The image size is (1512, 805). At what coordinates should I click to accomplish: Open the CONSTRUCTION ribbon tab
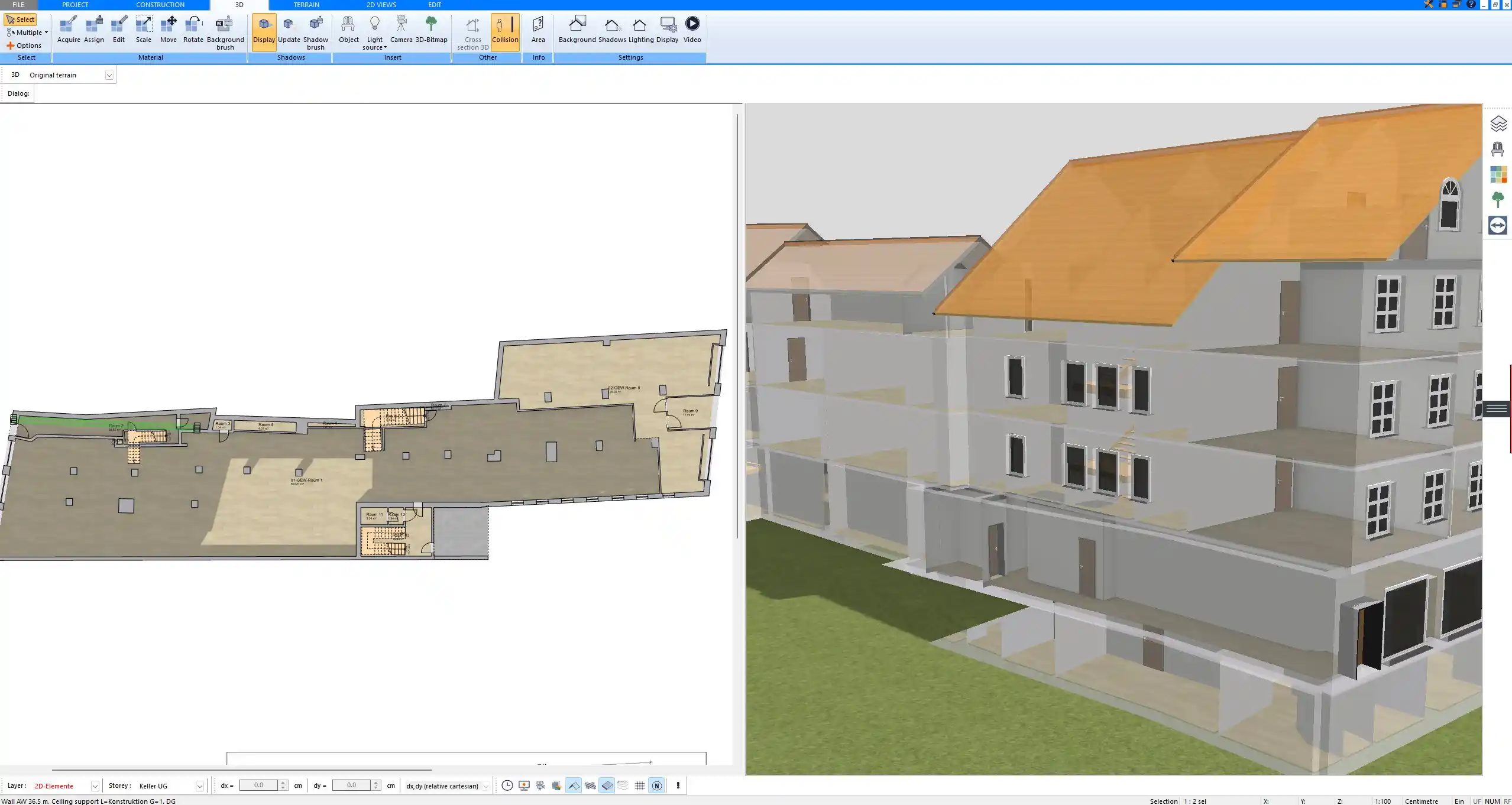pyautogui.click(x=160, y=4)
